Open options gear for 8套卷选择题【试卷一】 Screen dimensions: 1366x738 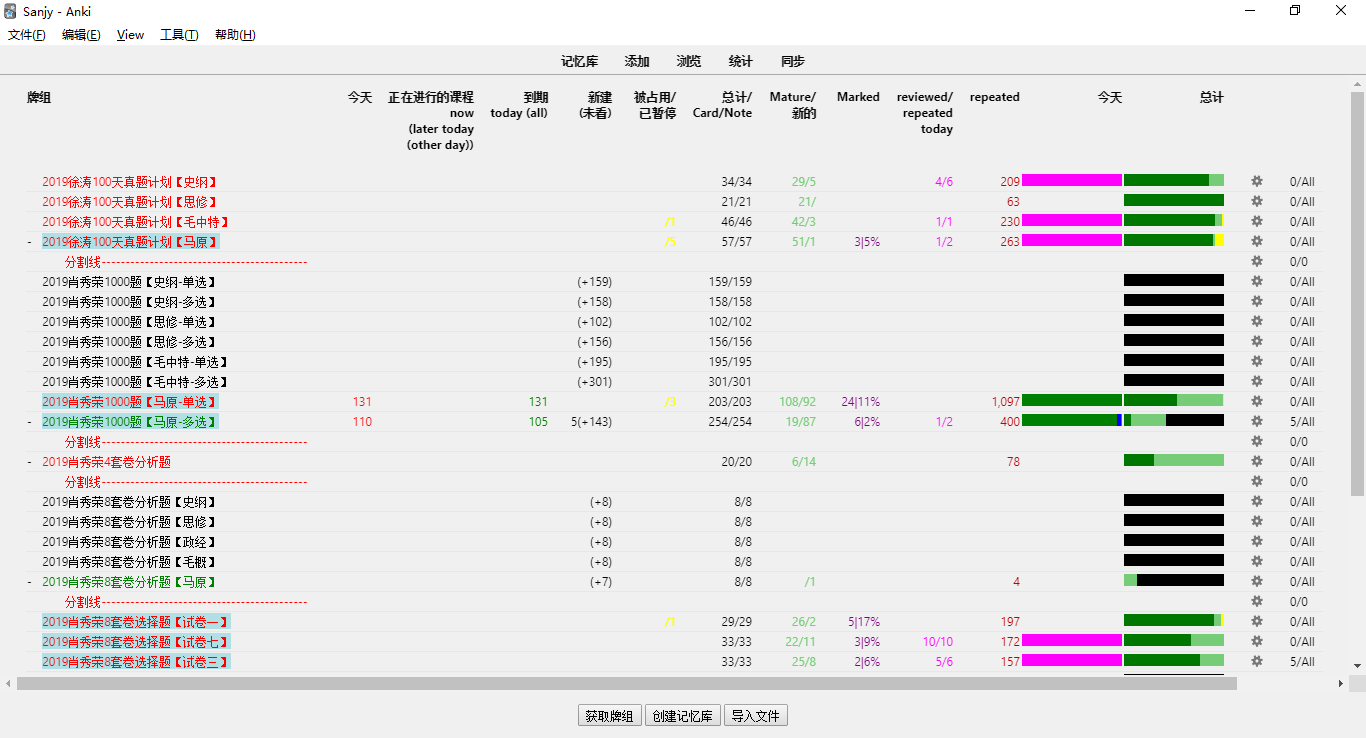point(1257,621)
